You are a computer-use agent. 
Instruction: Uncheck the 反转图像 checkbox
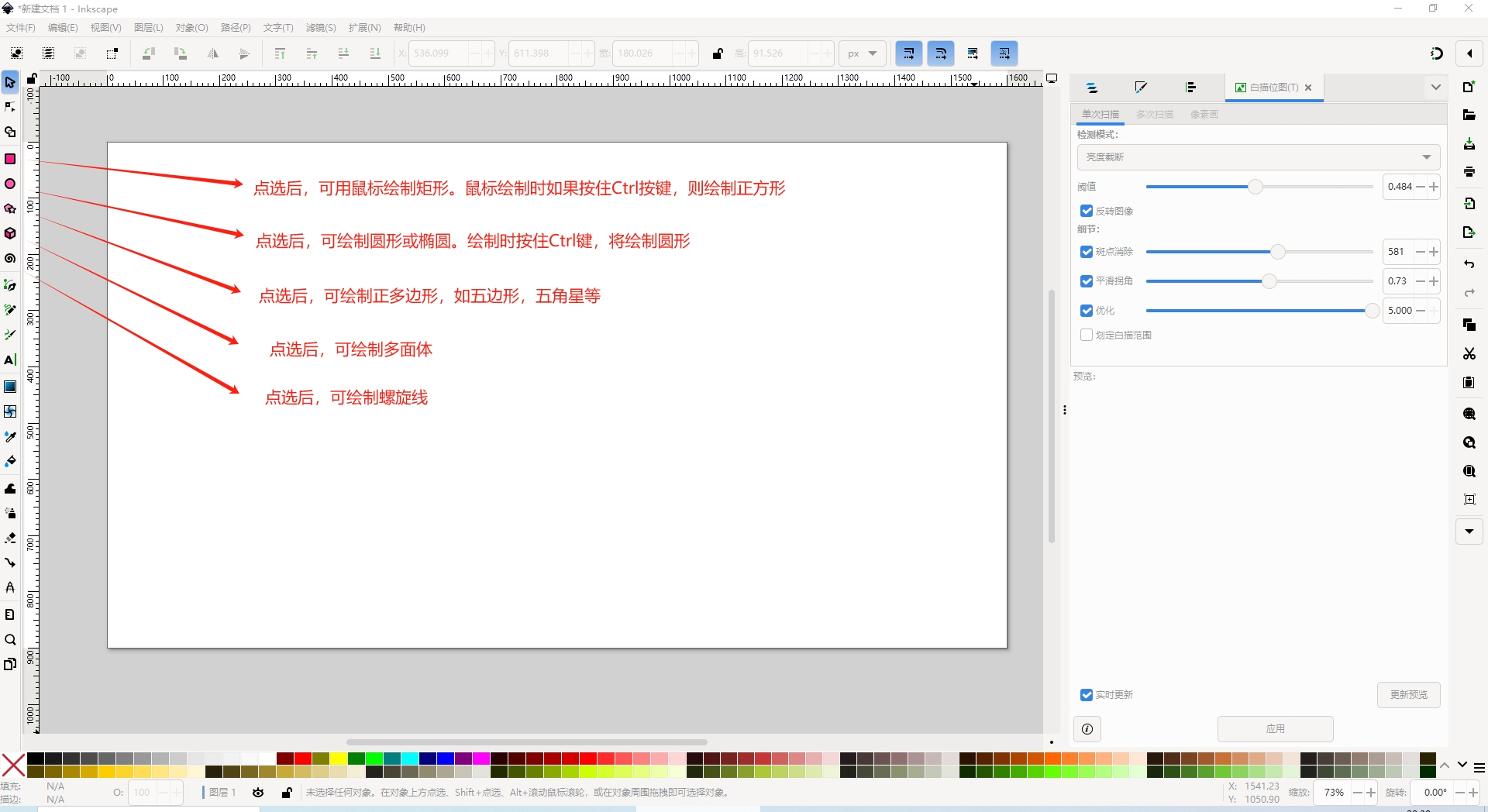point(1087,211)
